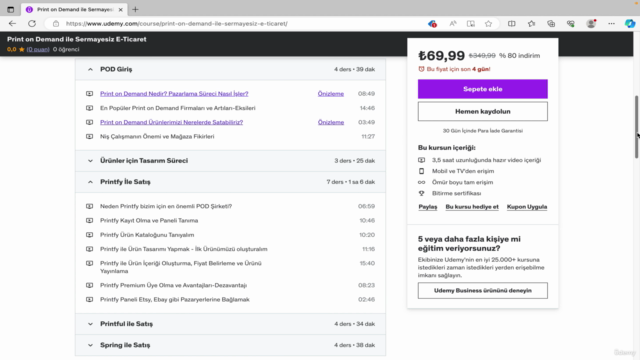
Task: Select Printfy ile Ürün İçeriği Oluşturma lesson
Action: click(x=181, y=267)
